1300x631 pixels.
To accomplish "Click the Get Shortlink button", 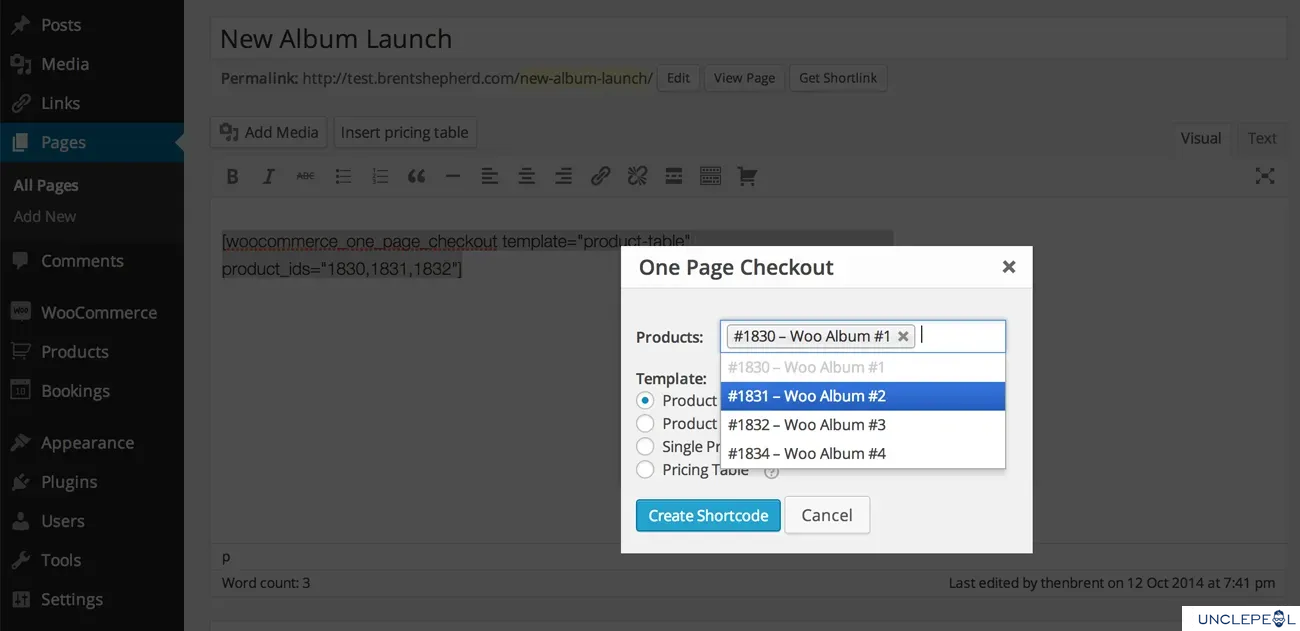I will pos(838,78).
